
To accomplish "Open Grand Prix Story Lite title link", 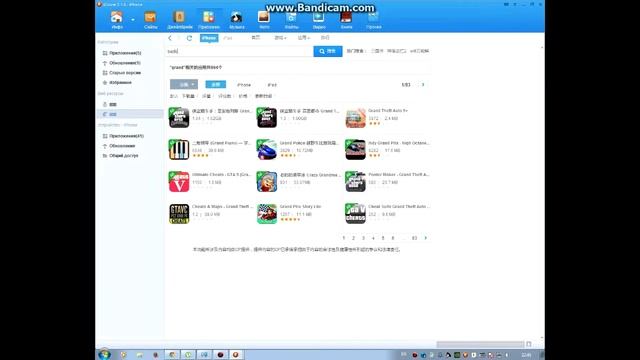I will [x=300, y=207].
